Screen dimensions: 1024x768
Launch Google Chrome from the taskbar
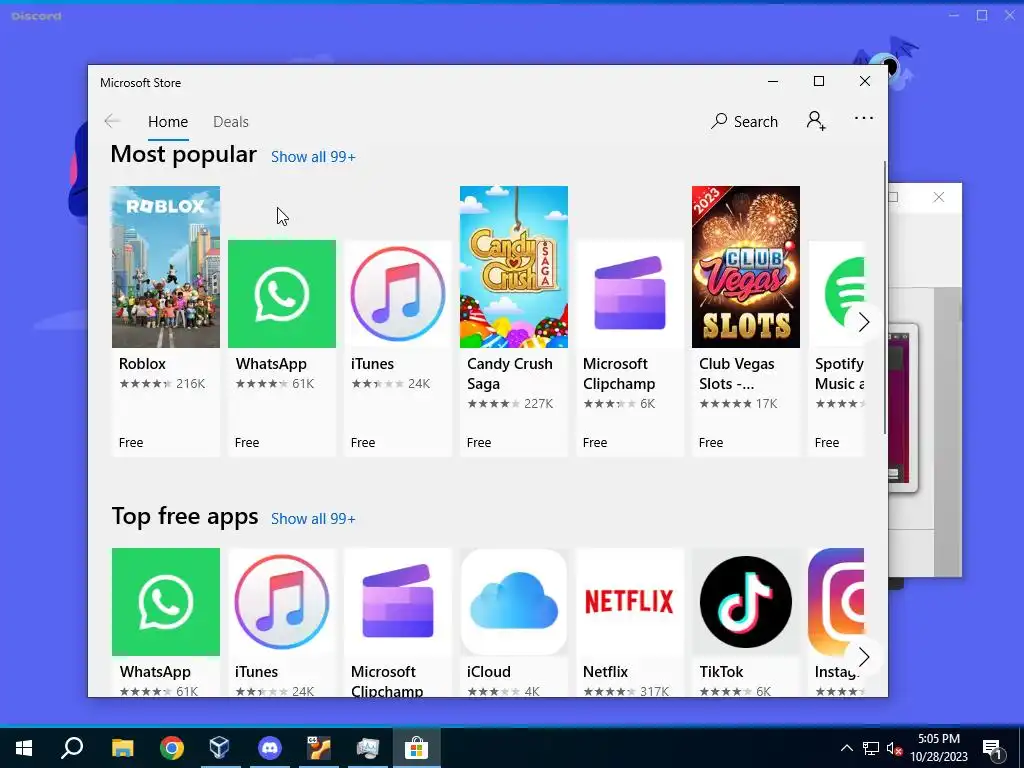pos(172,748)
